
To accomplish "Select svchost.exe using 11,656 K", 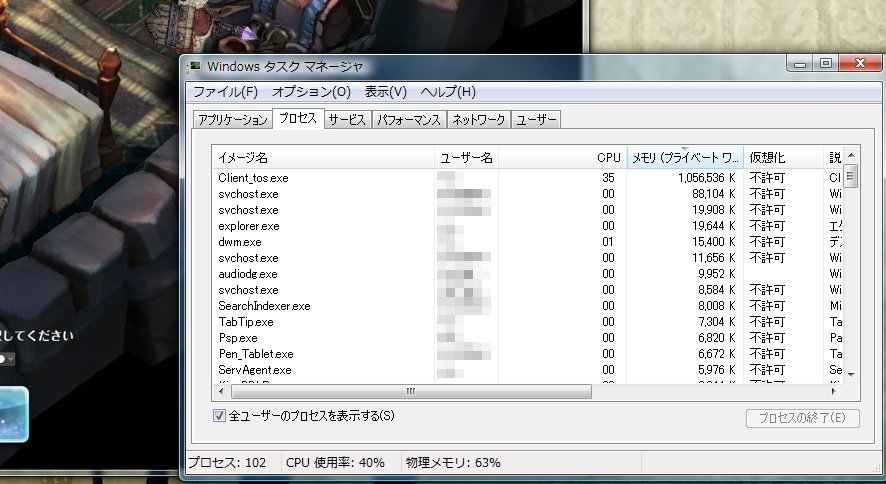I will [x=528, y=258].
